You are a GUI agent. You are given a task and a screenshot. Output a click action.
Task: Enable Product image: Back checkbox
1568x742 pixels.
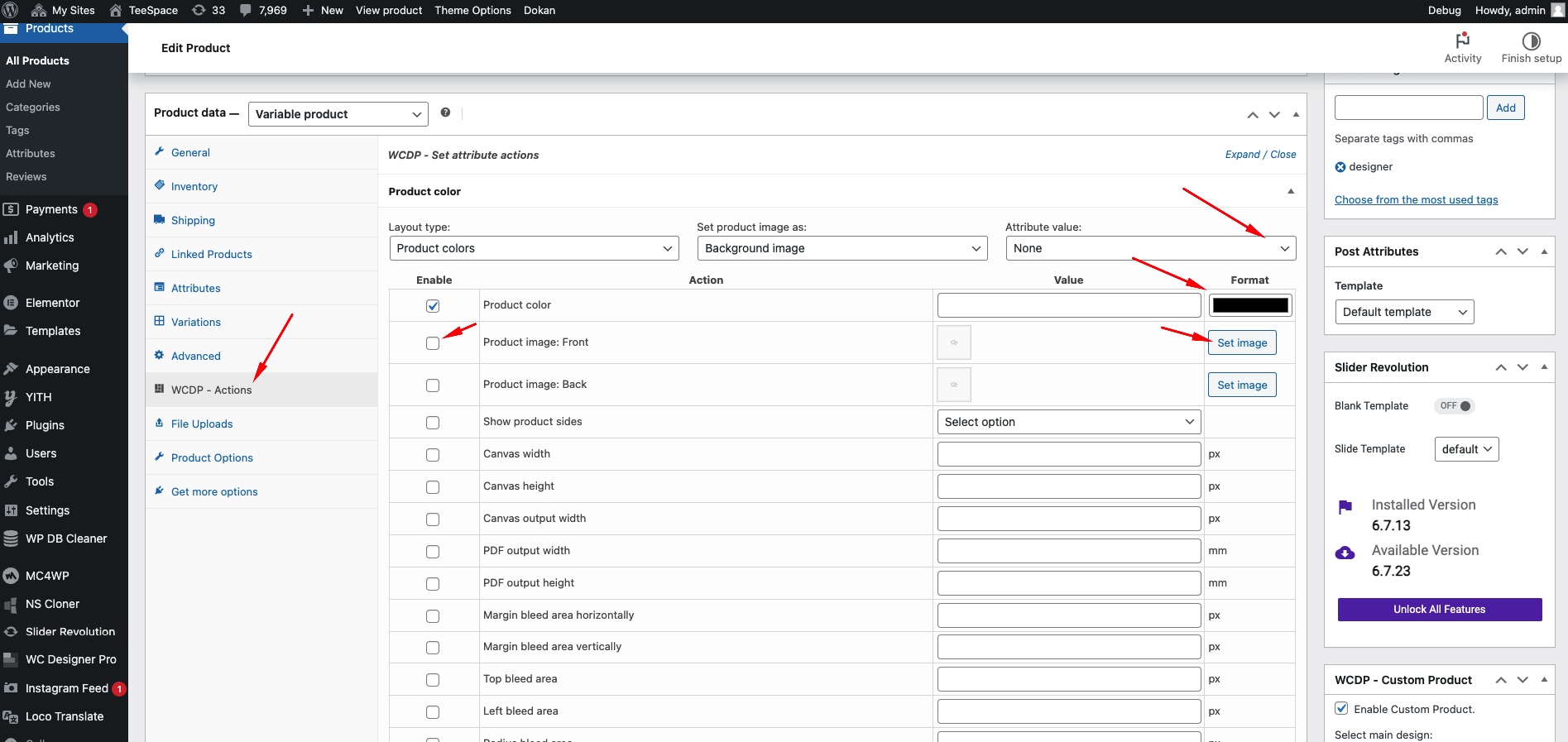point(433,385)
